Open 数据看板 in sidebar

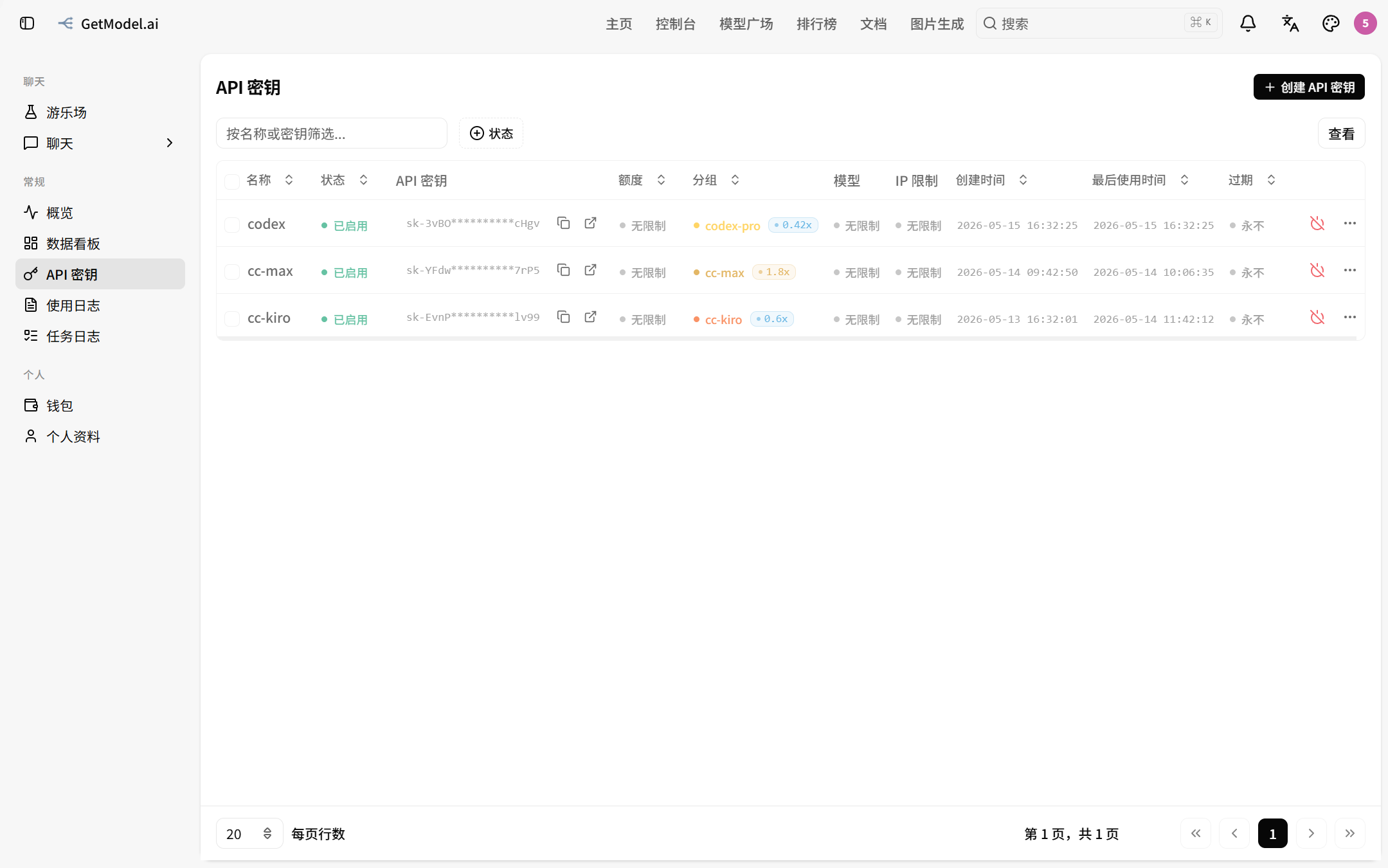(x=100, y=243)
